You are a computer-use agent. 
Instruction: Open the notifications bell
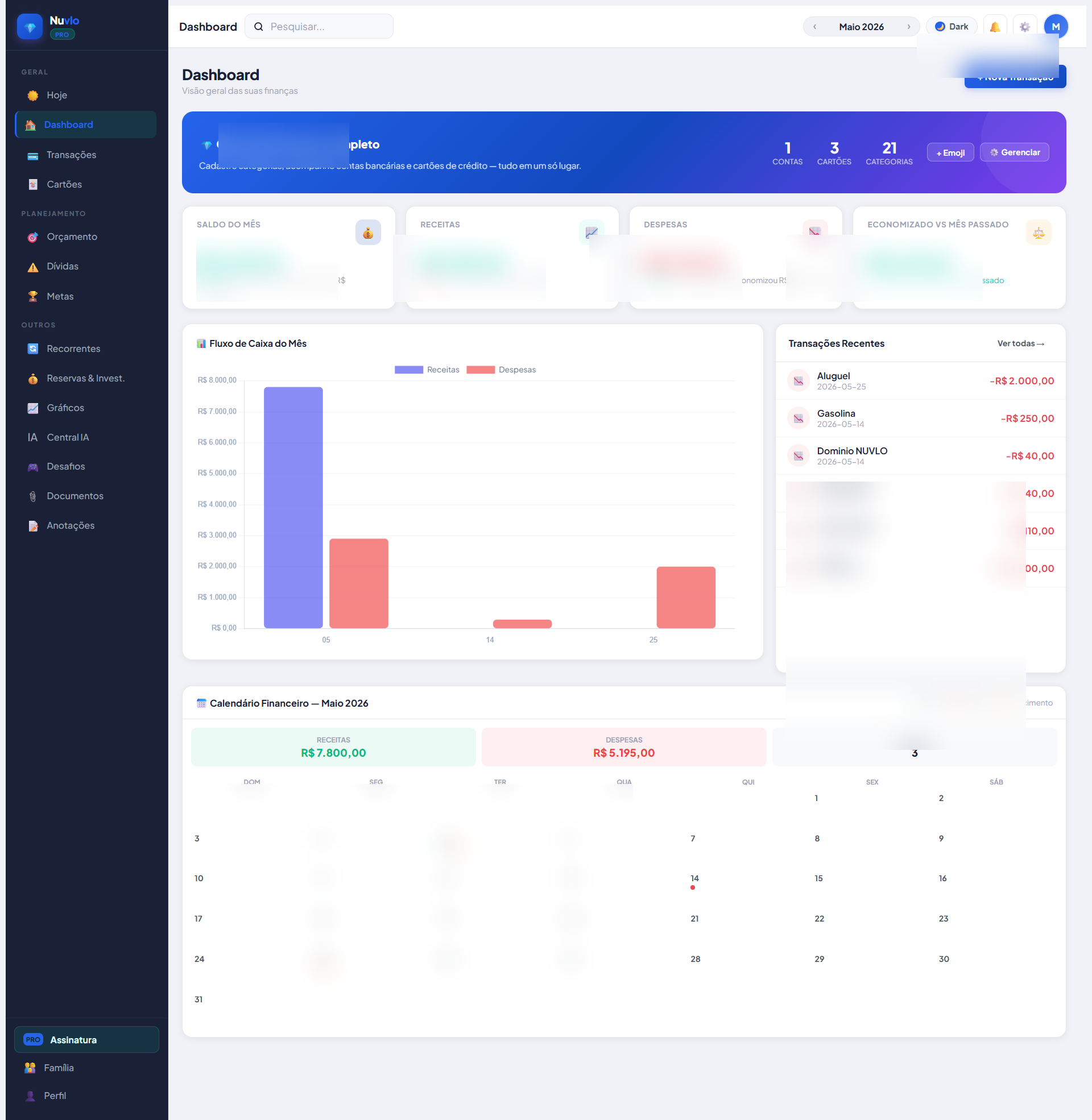[995, 26]
